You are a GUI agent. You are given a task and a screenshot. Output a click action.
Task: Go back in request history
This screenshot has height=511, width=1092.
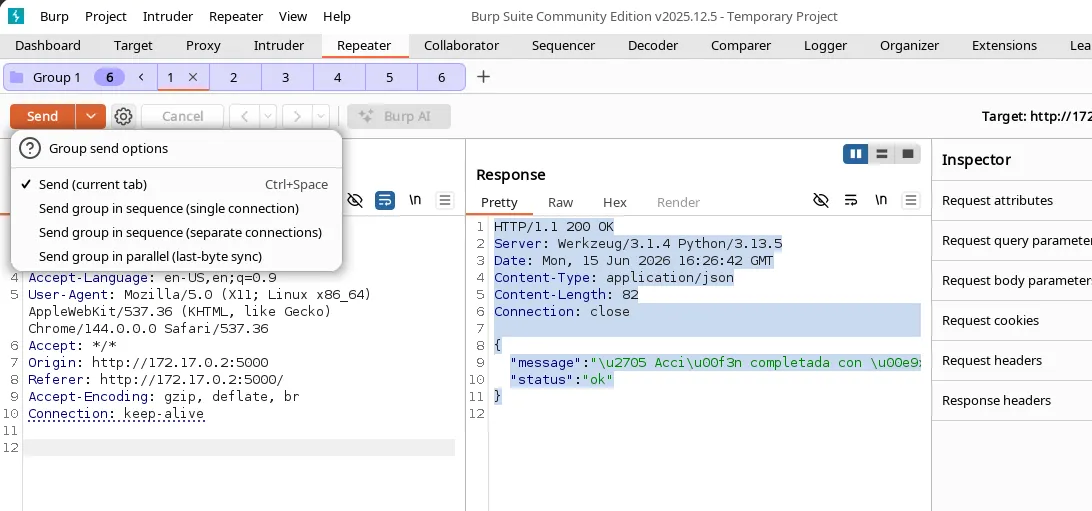(244, 116)
